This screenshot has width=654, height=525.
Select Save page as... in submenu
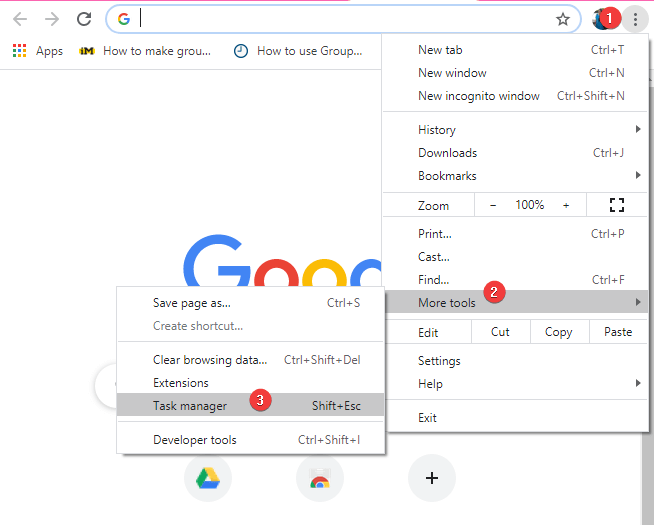(250, 303)
